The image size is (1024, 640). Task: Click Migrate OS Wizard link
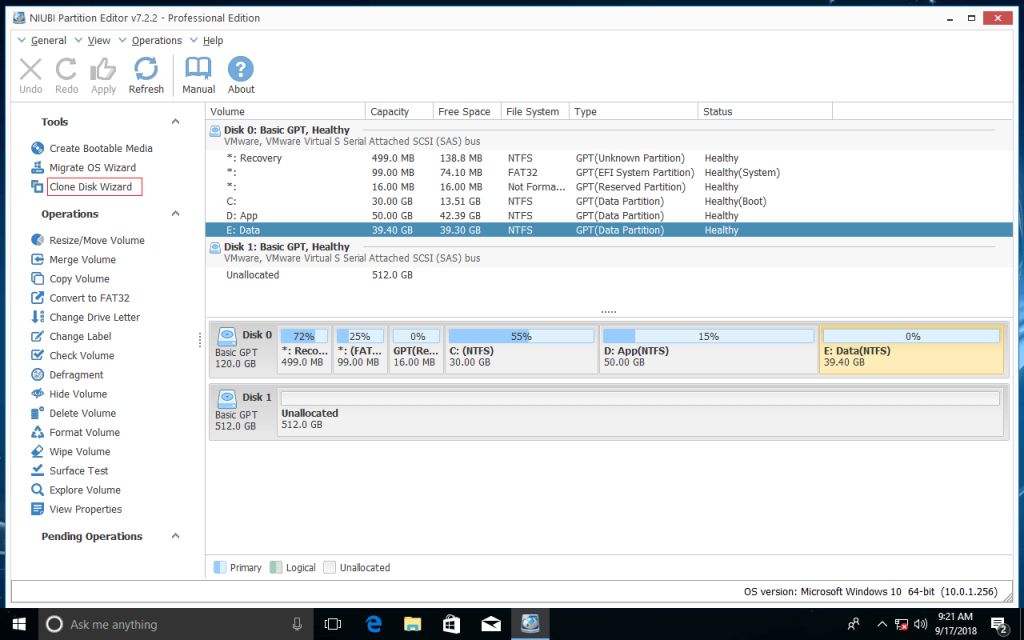coord(92,168)
